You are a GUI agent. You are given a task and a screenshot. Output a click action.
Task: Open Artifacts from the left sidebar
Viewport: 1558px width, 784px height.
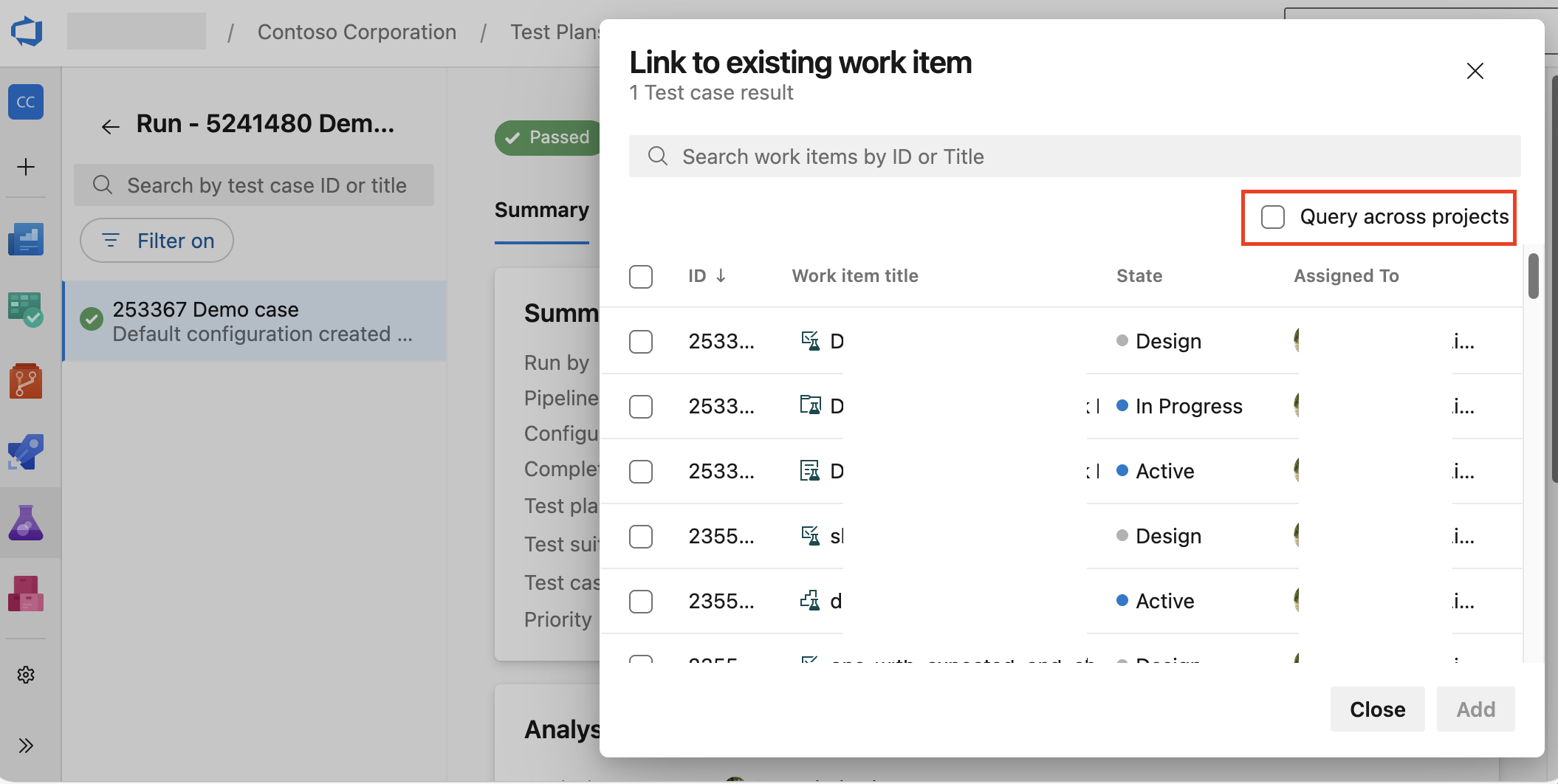tap(27, 594)
